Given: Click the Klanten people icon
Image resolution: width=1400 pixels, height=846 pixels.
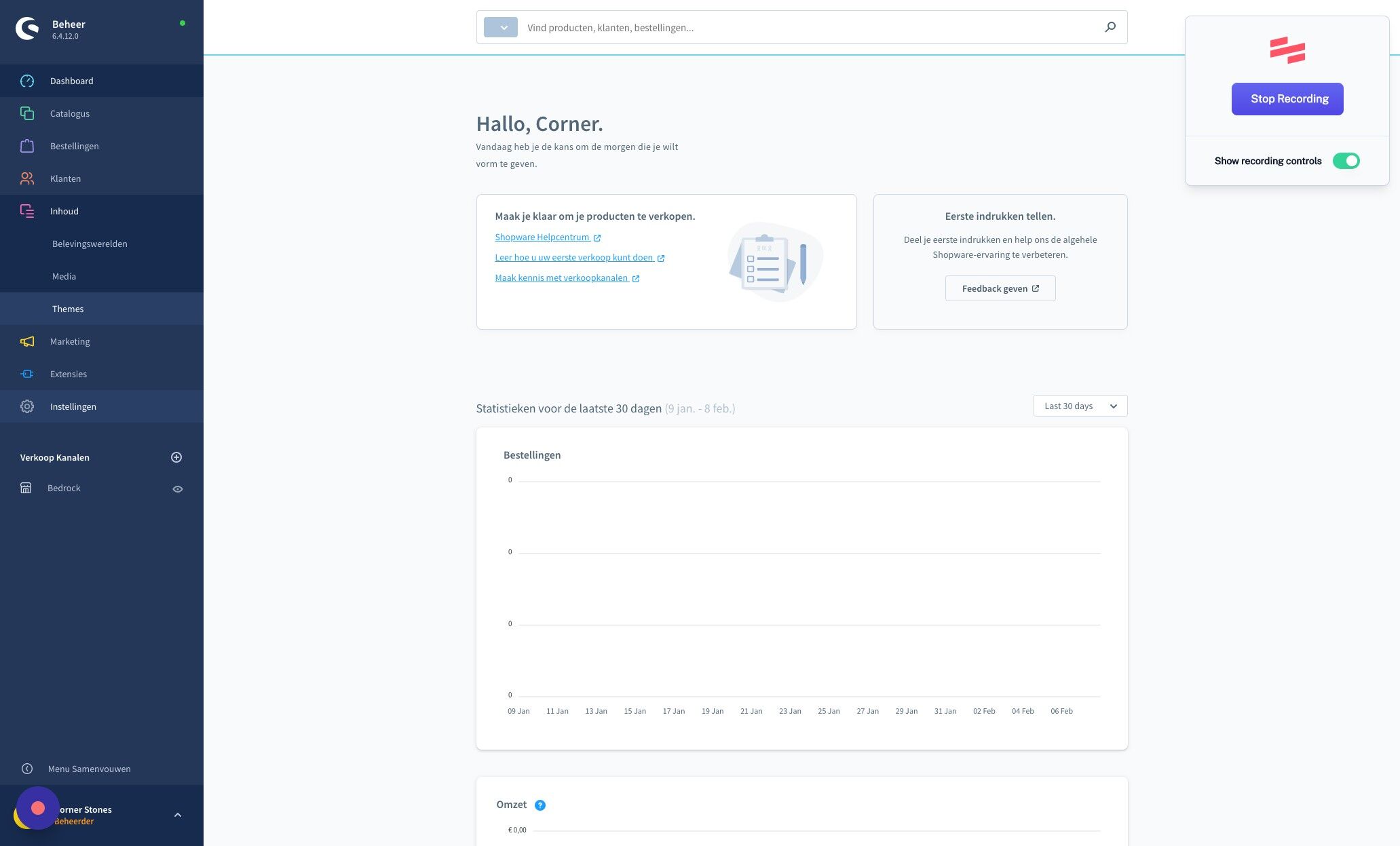Looking at the screenshot, I should (27, 178).
